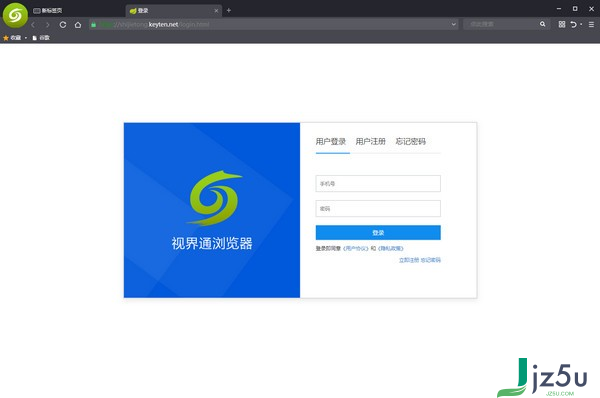Click the green padlock security icon
The height and width of the screenshot is (398, 600).
coord(93,24)
